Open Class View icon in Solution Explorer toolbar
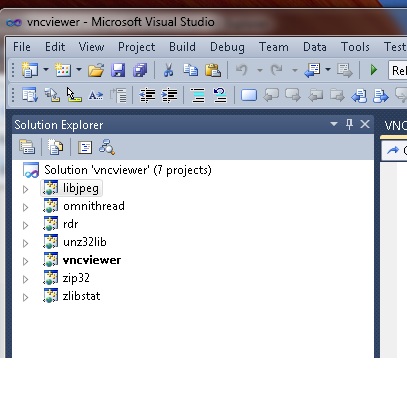The image size is (407, 413). coord(107,147)
